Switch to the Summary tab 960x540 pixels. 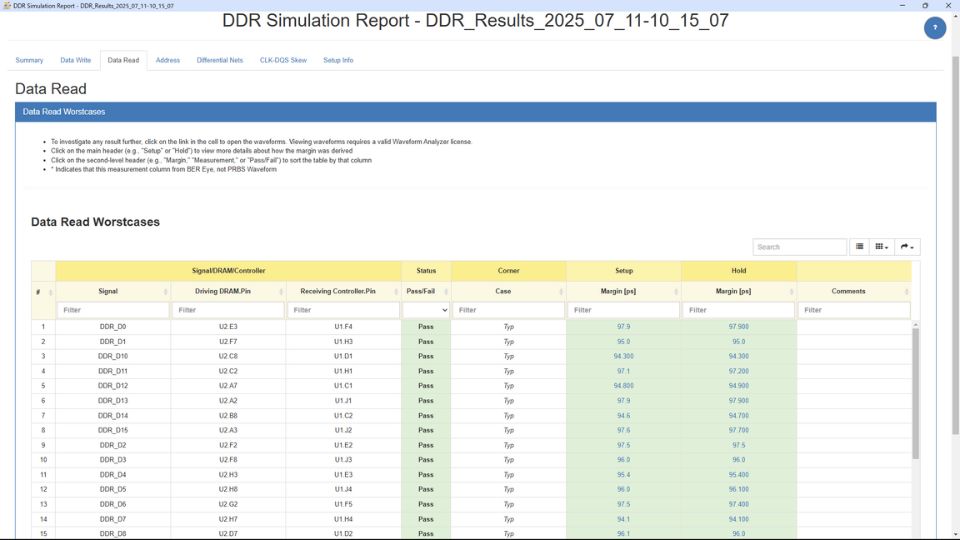pyautogui.click(x=29, y=60)
